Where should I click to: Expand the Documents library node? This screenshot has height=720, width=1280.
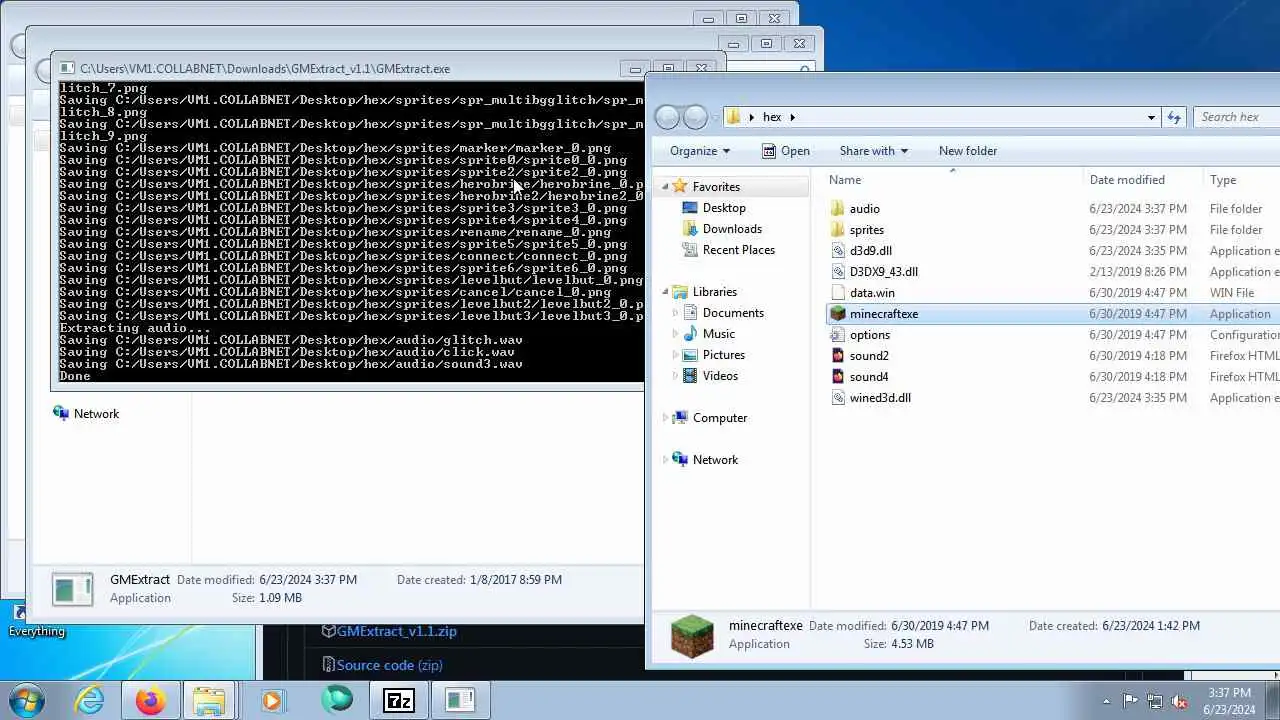coord(675,313)
